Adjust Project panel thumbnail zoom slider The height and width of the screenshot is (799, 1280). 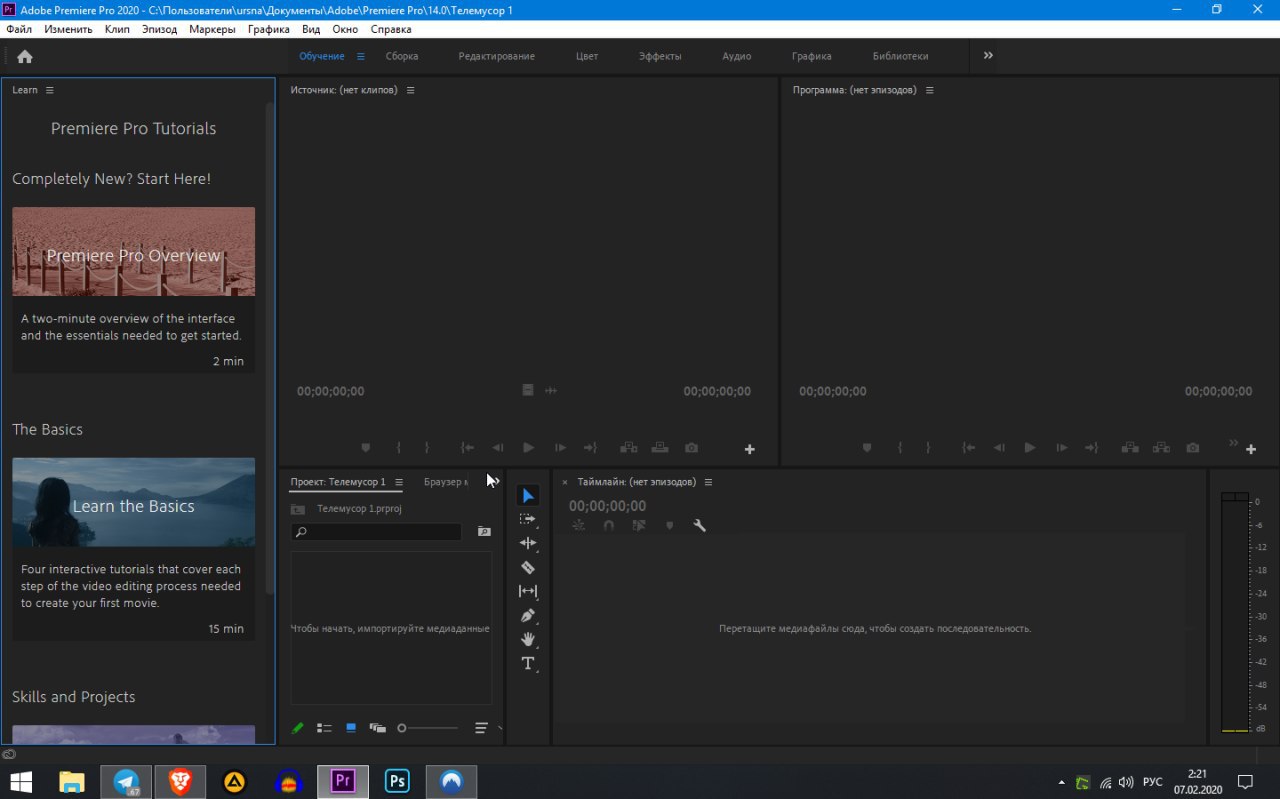(428, 728)
